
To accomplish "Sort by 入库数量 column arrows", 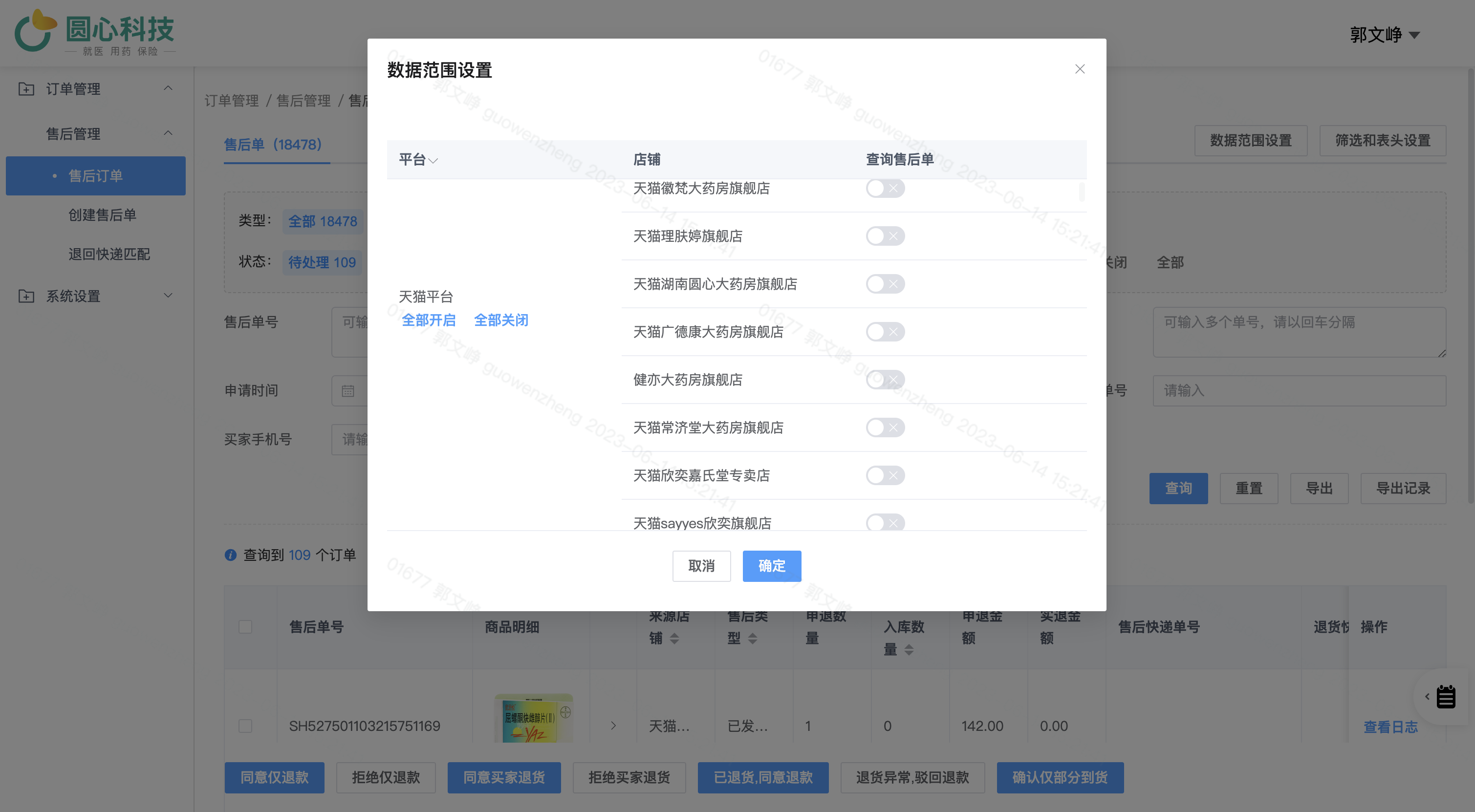I will 909,650.
